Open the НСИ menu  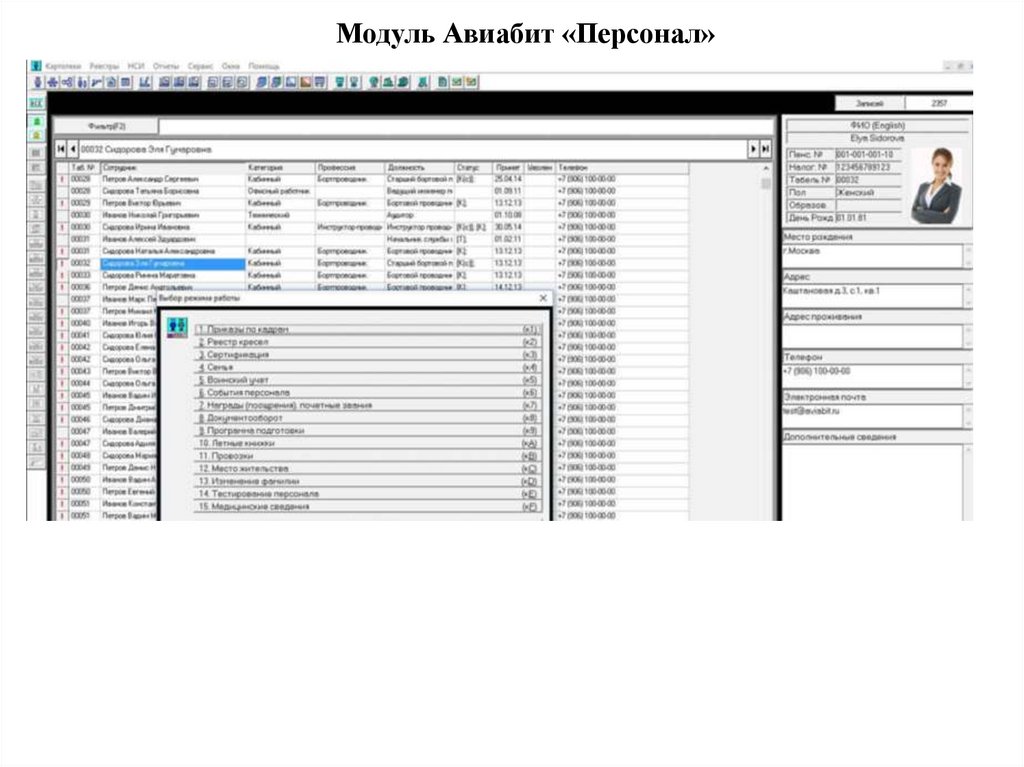136,66
